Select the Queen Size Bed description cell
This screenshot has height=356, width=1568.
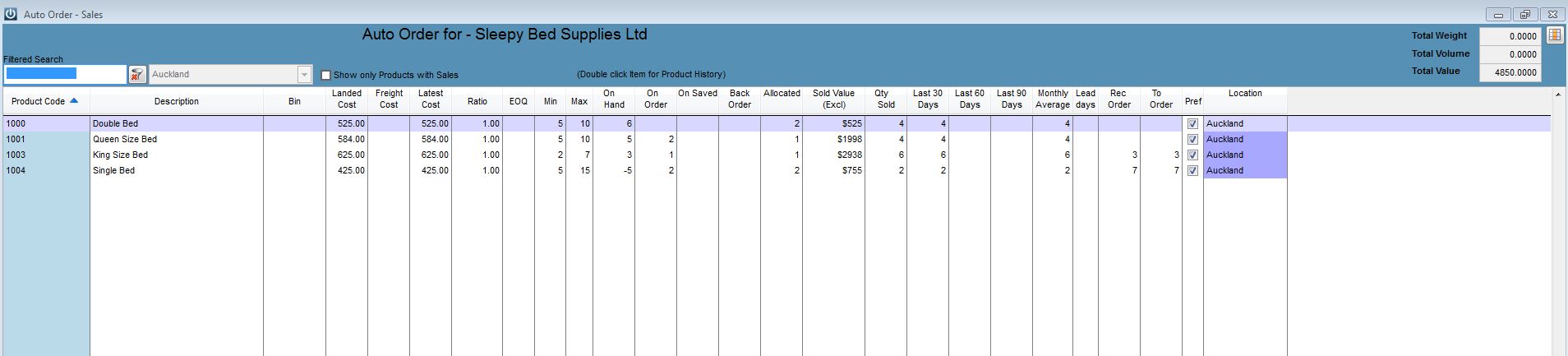coord(177,139)
